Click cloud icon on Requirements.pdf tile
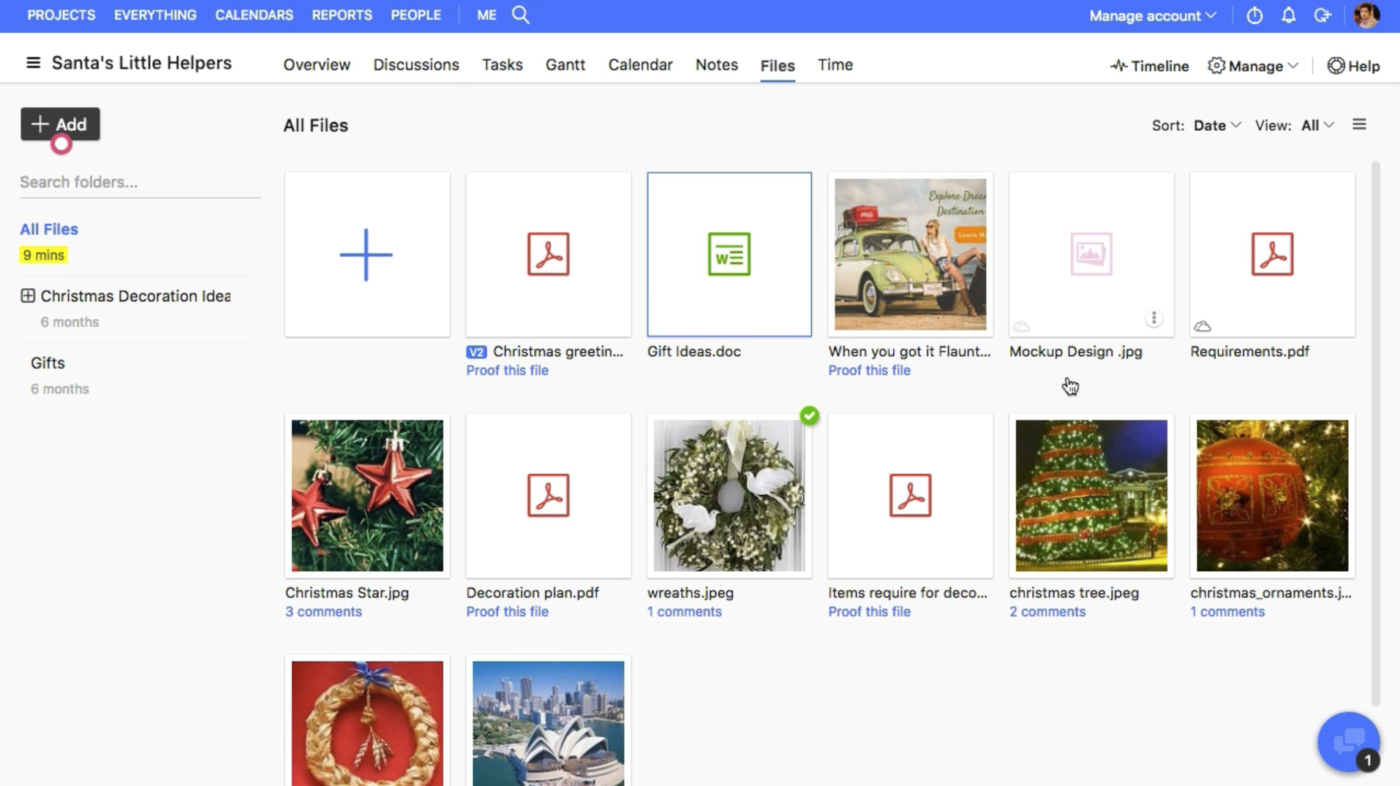This screenshot has height=786, width=1400. click(1203, 326)
